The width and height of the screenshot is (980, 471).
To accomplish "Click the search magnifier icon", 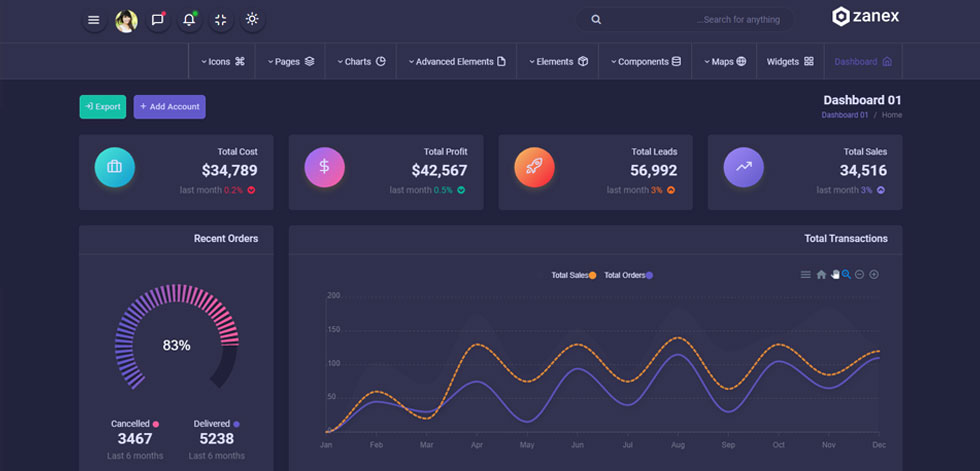I will [596, 19].
